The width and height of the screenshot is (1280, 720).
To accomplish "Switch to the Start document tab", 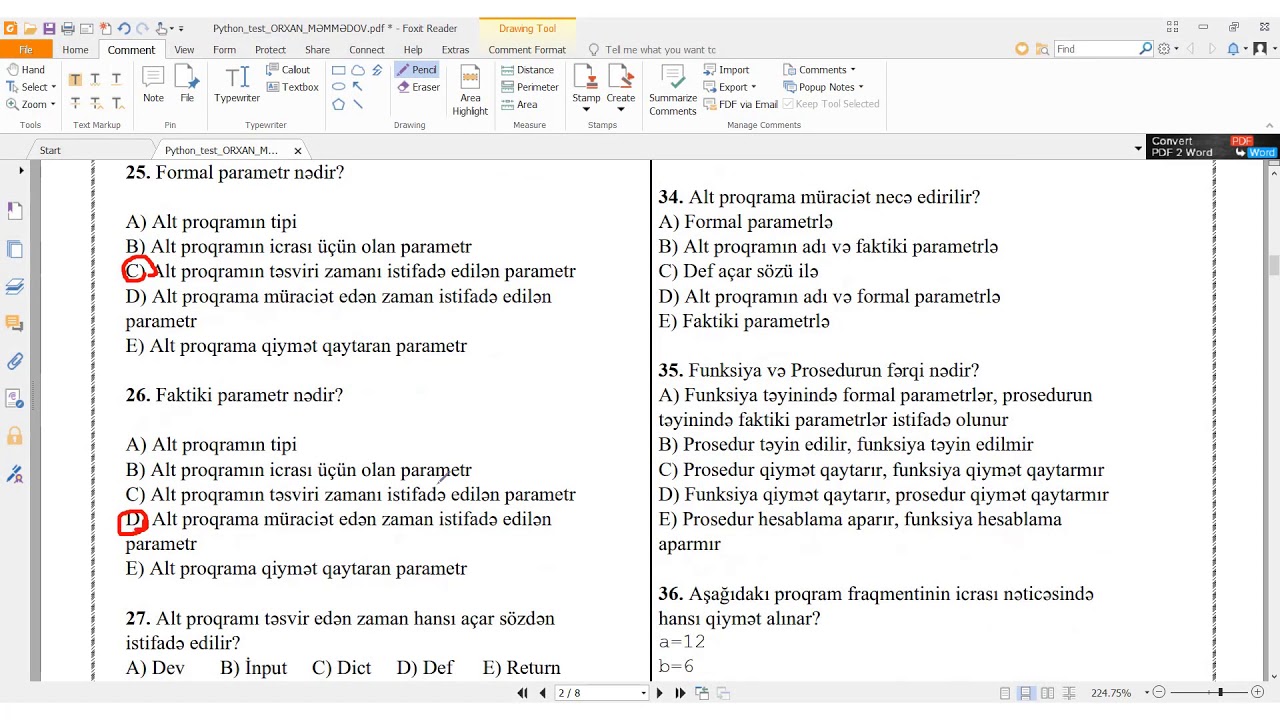I will pyautogui.click(x=50, y=150).
